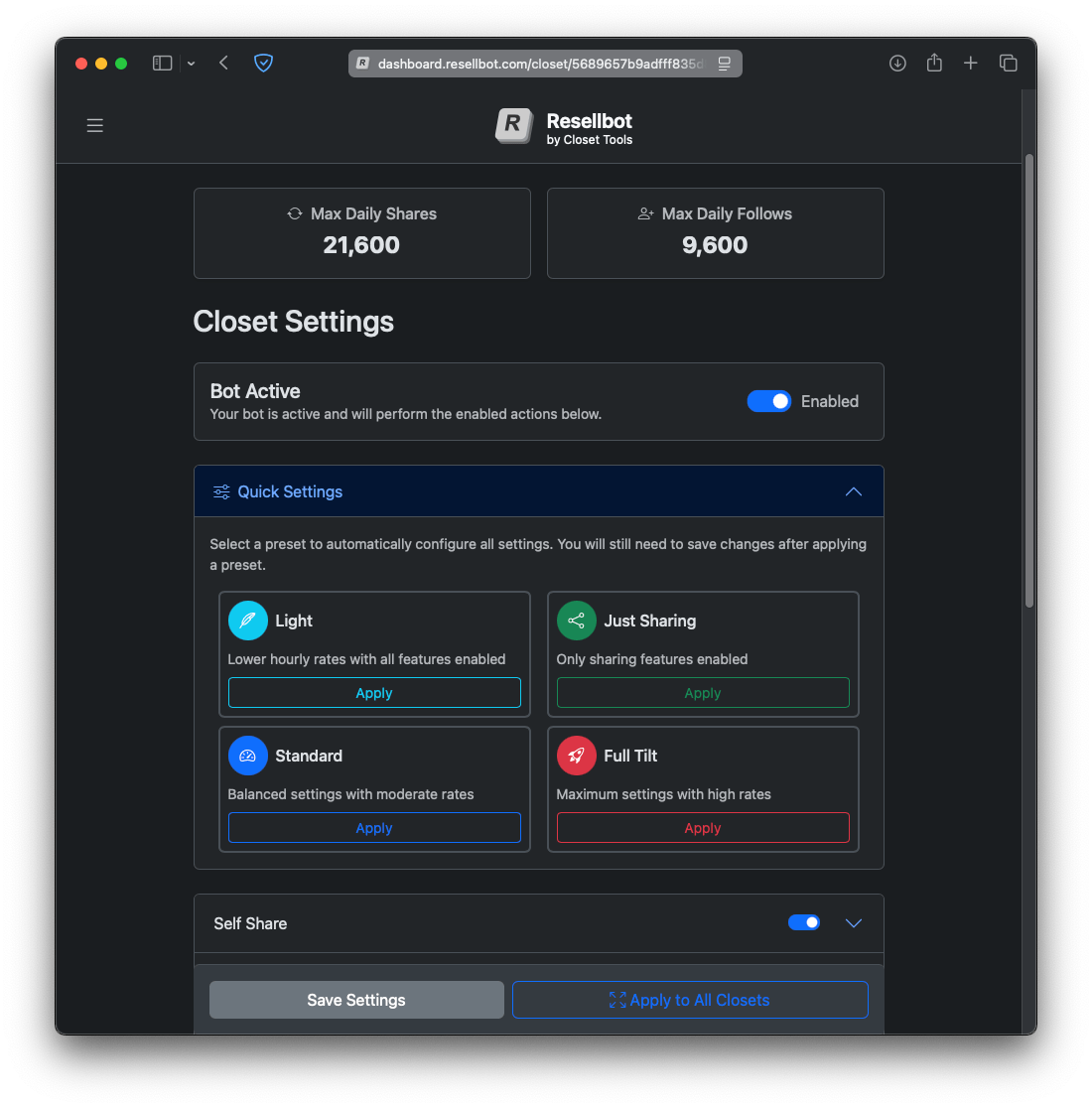Click the Max Daily Shares refresh icon
This screenshot has height=1108, width=1092.
295,214
